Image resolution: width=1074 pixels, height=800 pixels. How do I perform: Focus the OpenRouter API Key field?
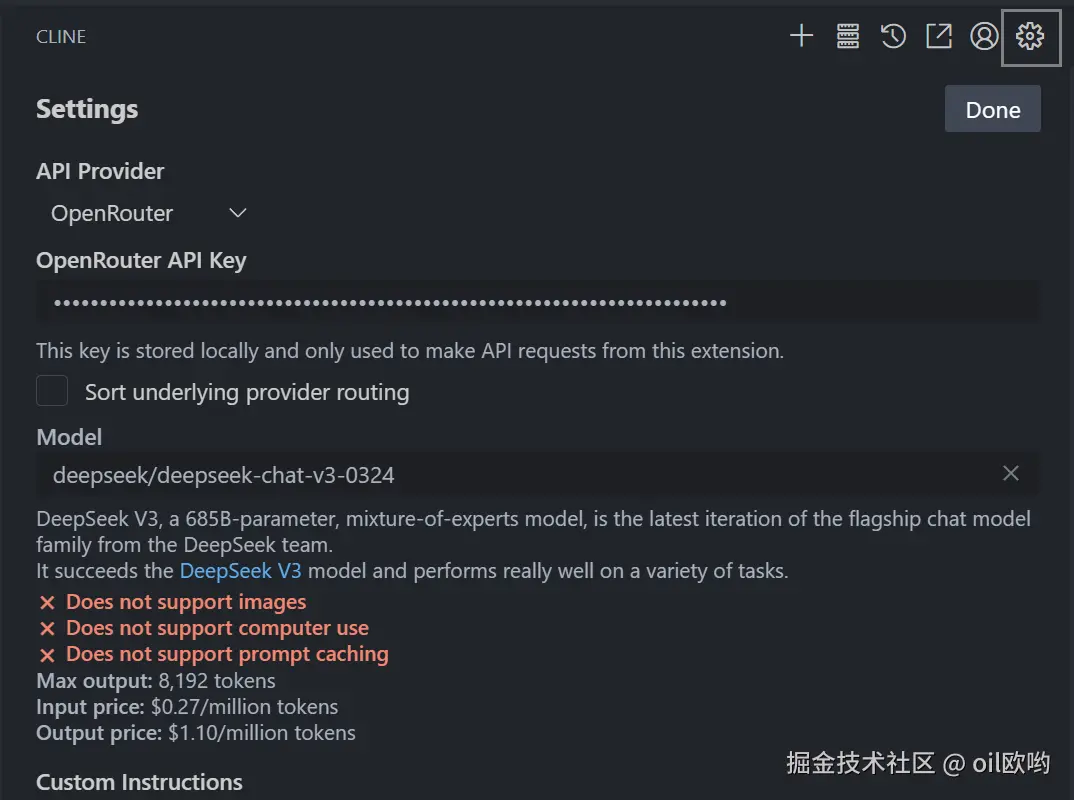coord(536,302)
